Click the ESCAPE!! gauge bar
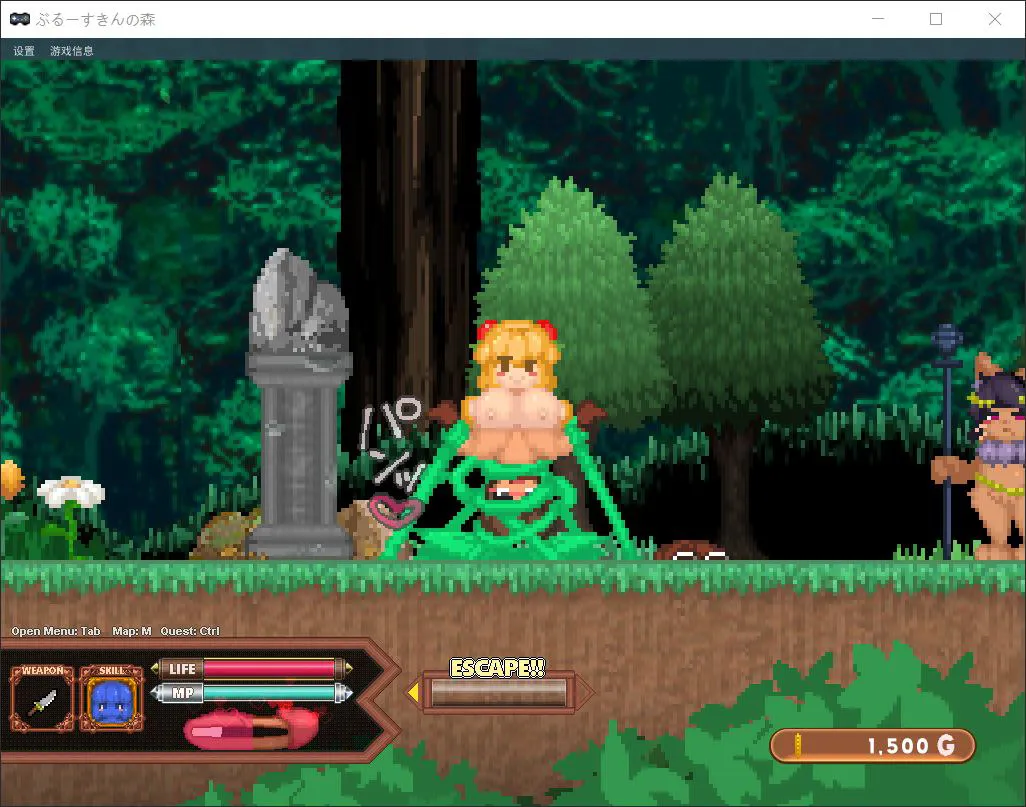 click(x=498, y=693)
